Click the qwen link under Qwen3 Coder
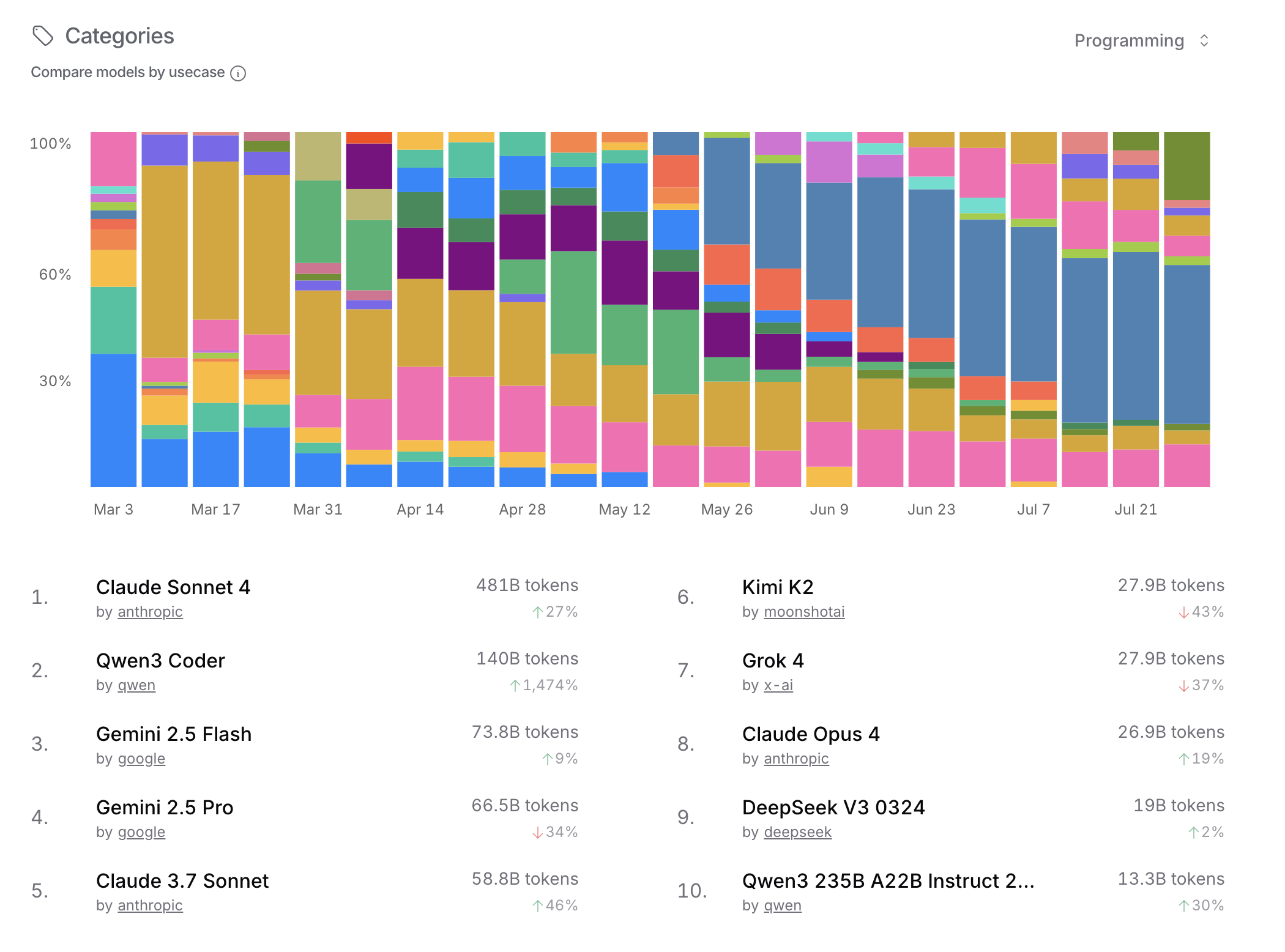This screenshot has height=952, width=1285. [x=136, y=685]
